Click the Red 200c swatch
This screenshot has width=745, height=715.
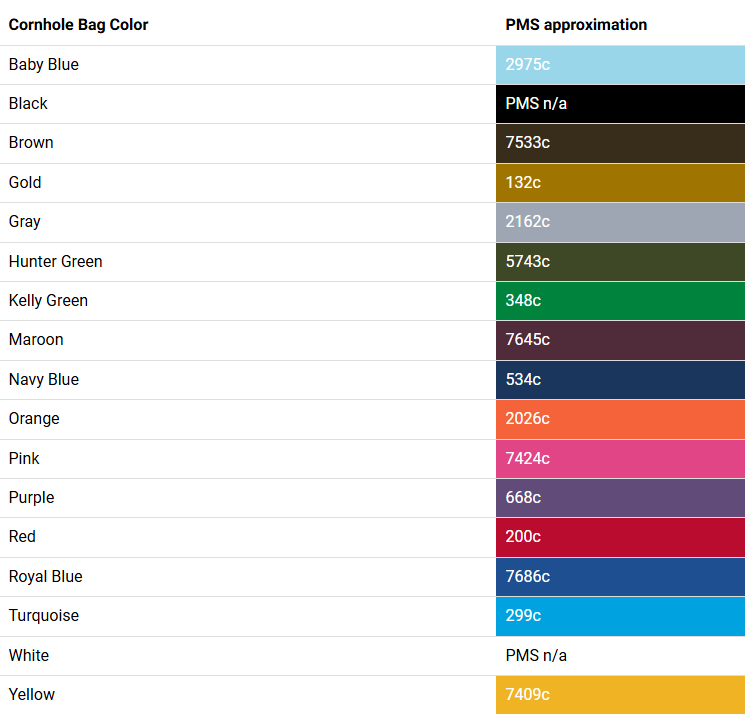(621, 537)
